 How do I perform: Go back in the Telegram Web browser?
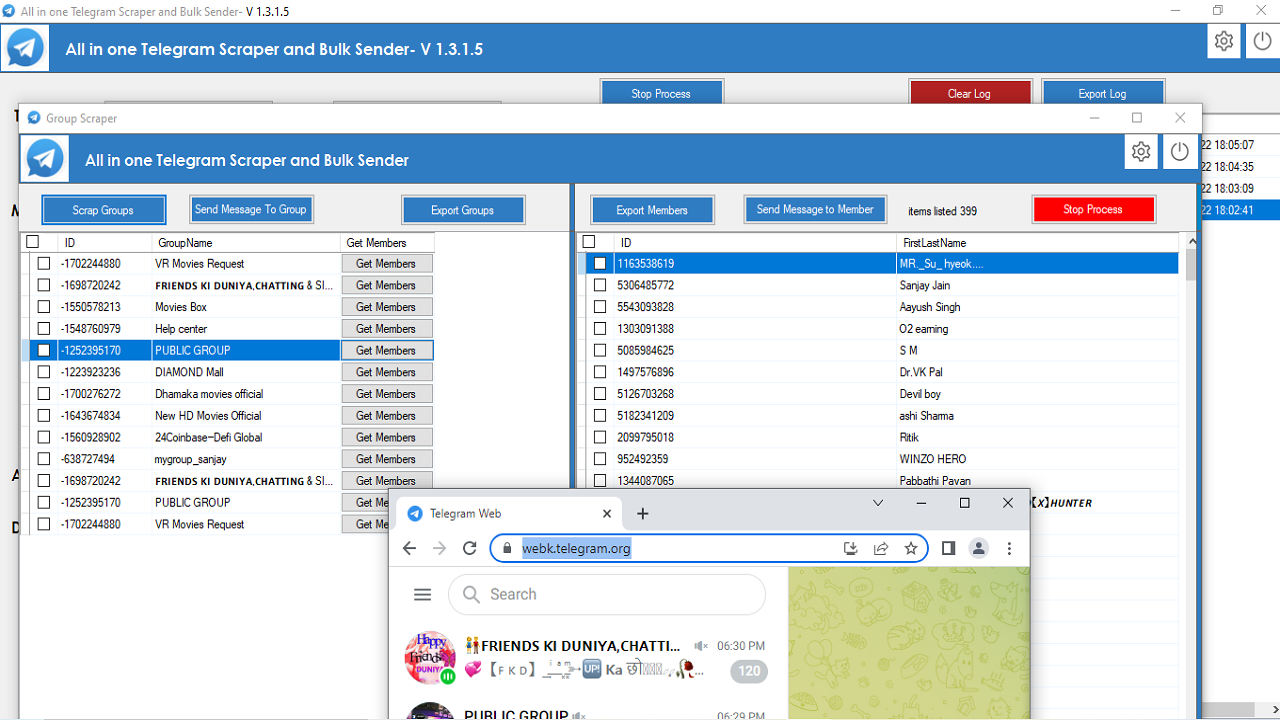coord(409,548)
